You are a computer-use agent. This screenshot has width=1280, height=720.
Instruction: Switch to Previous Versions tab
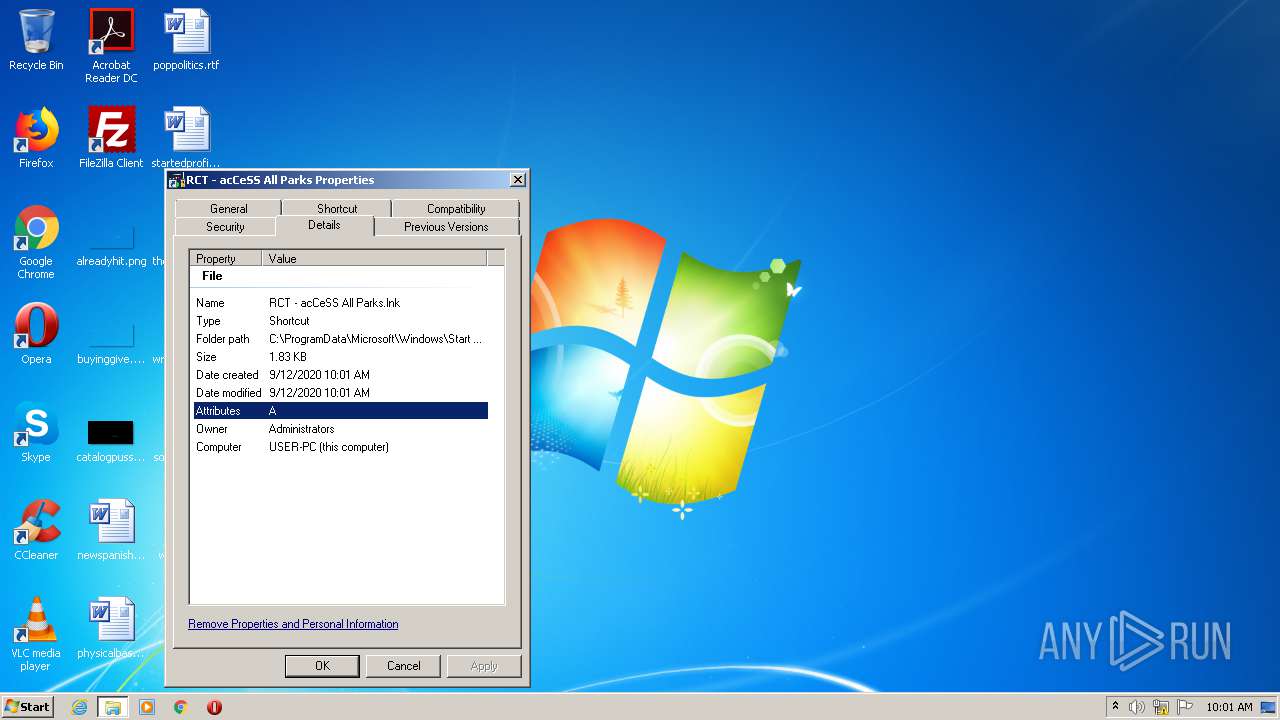[x=446, y=227]
